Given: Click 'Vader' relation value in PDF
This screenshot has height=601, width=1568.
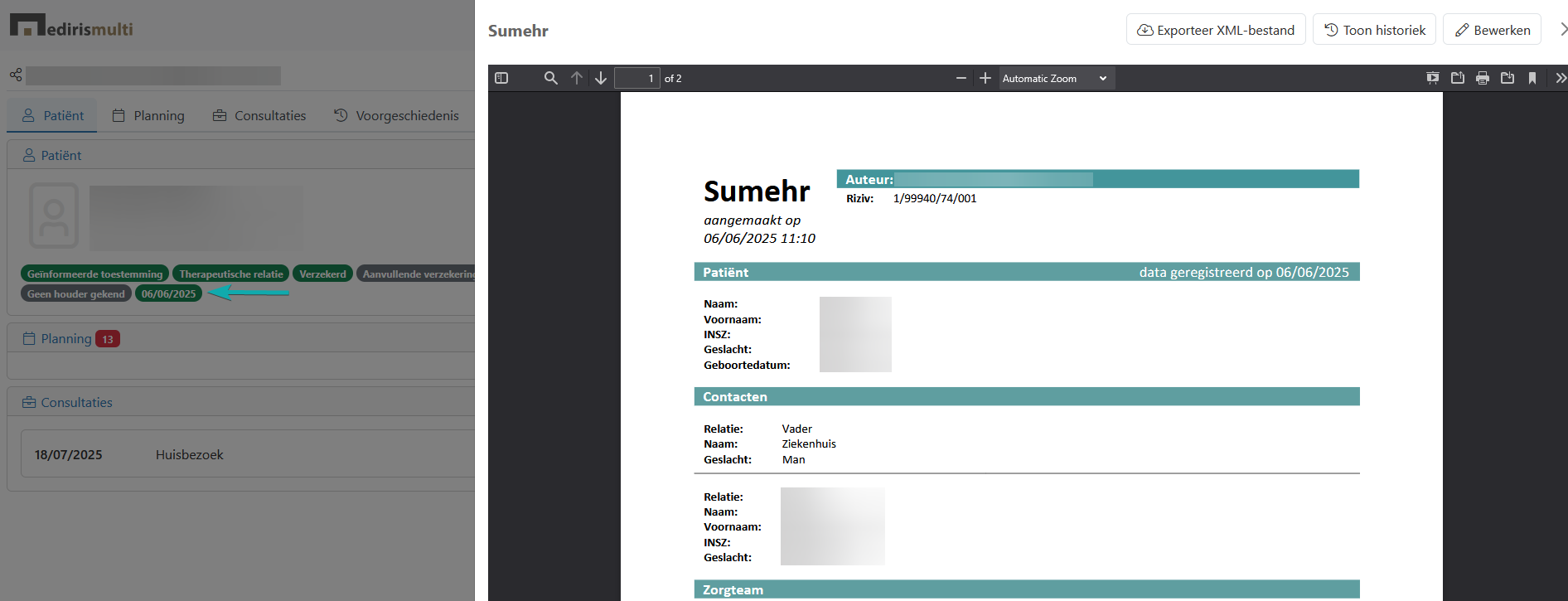Looking at the screenshot, I should pyautogui.click(x=797, y=429).
